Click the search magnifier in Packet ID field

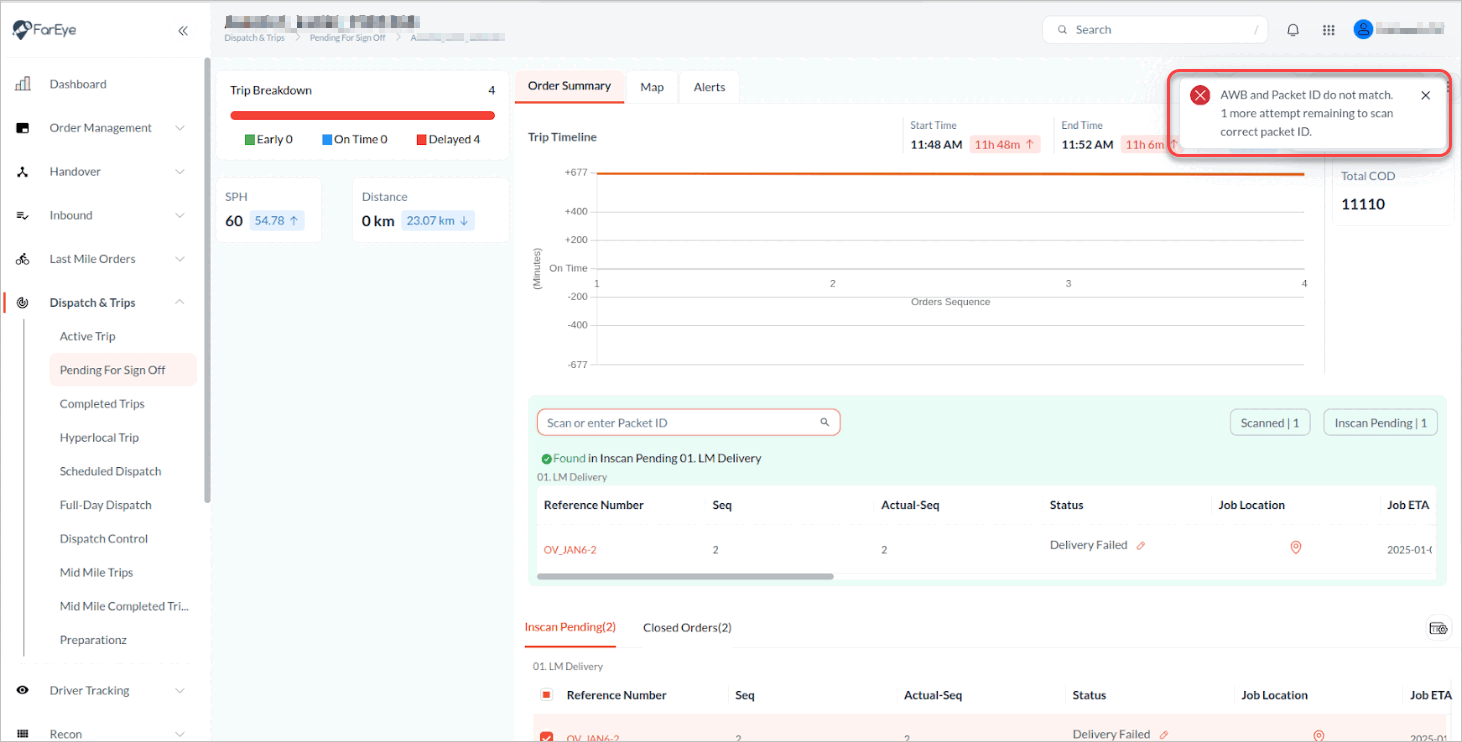click(825, 422)
